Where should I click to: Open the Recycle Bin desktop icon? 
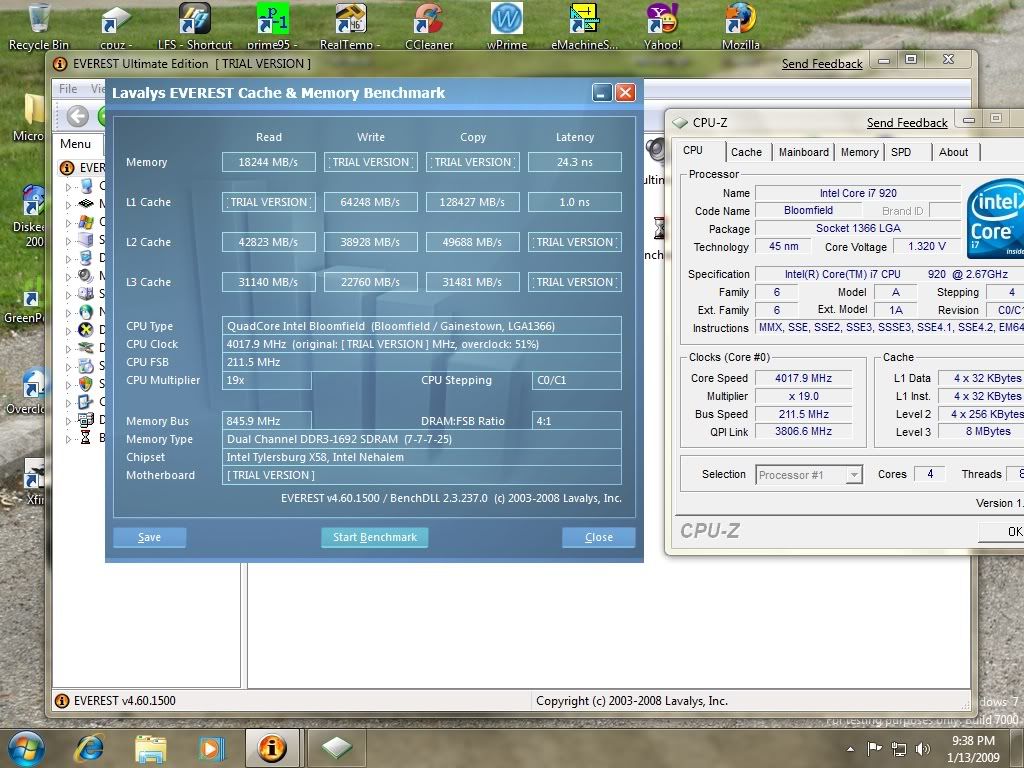click(x=39, y=20)
